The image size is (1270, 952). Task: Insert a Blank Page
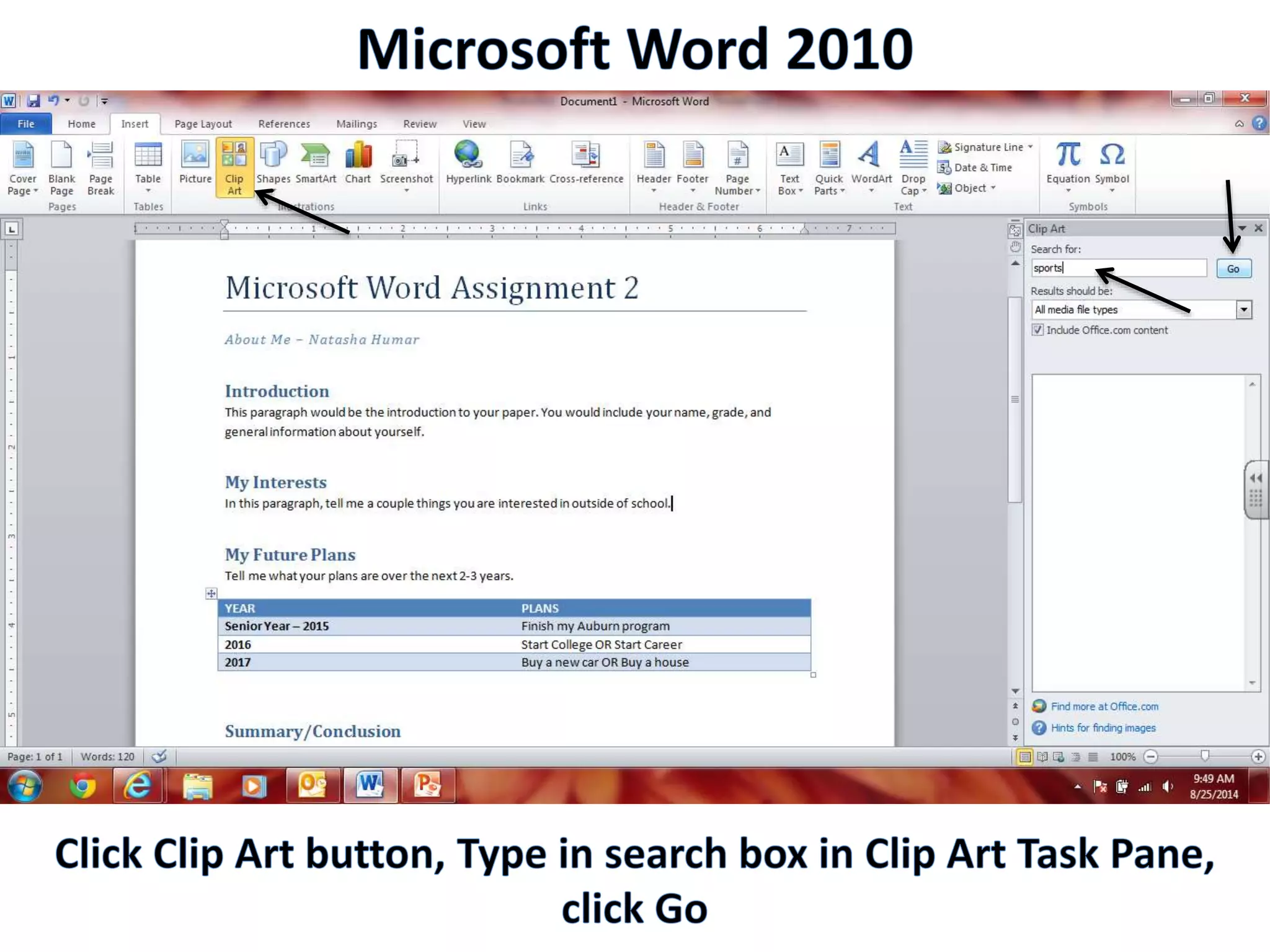[x=61, y=168]
